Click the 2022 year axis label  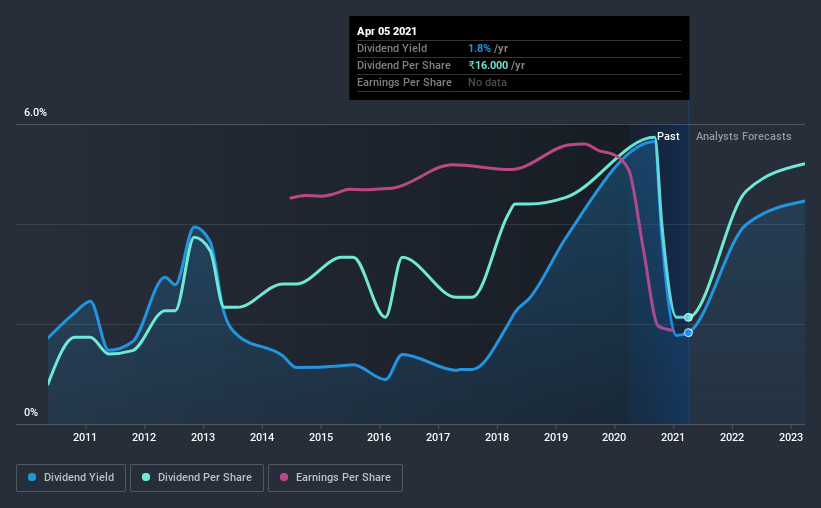point(732,437)
